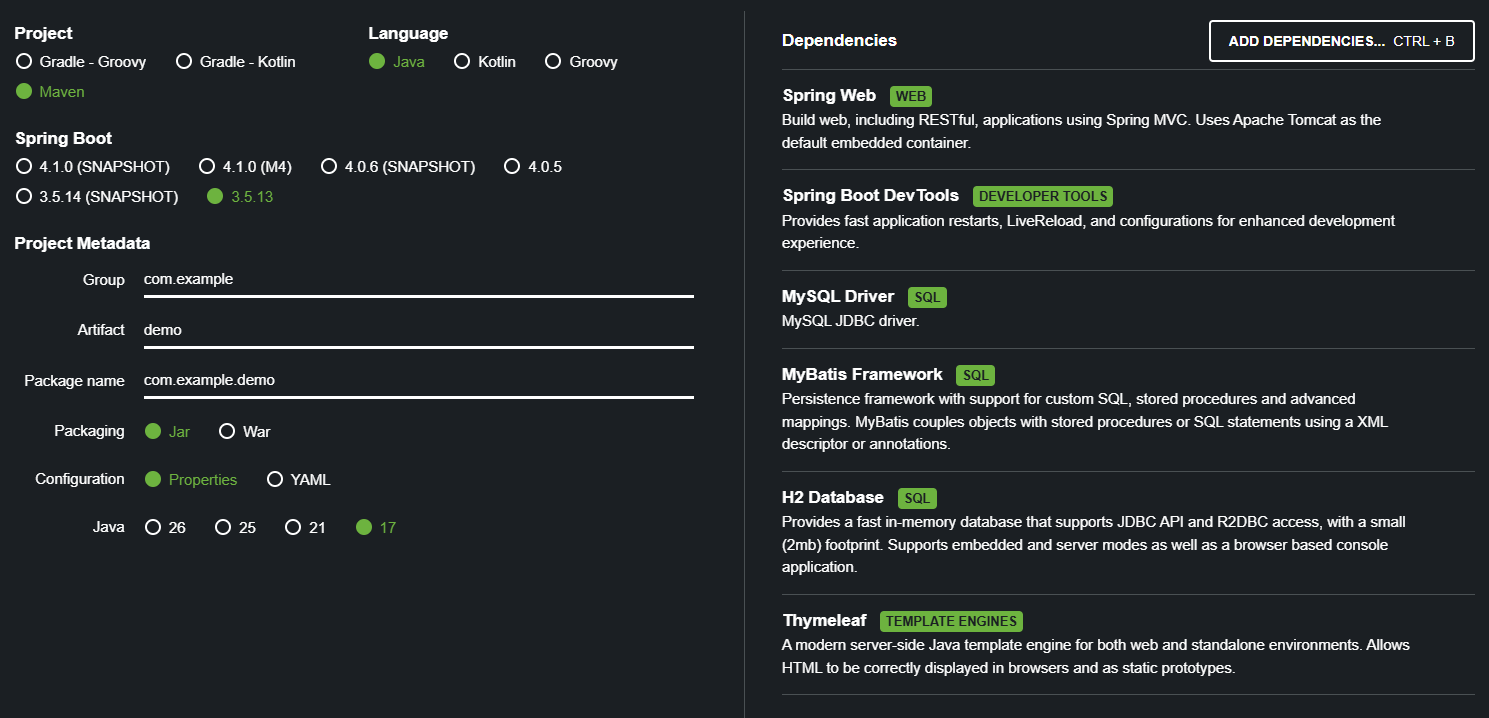Click the DEVELOPER TOOLS badge on Spring Boot DevTools

pyautogui.click(x=1043, y=196)
